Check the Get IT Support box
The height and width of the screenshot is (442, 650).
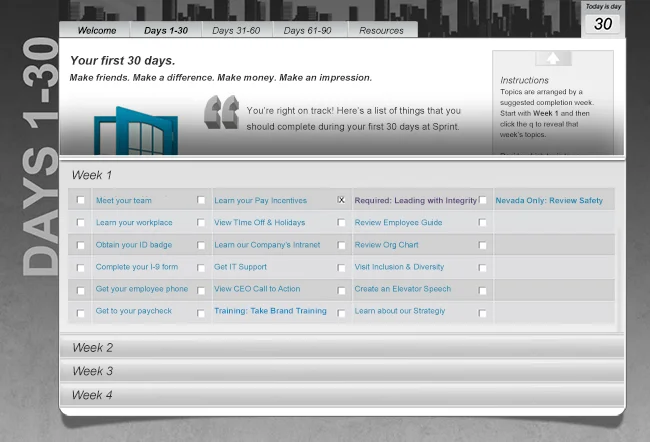tap(201, 267)
